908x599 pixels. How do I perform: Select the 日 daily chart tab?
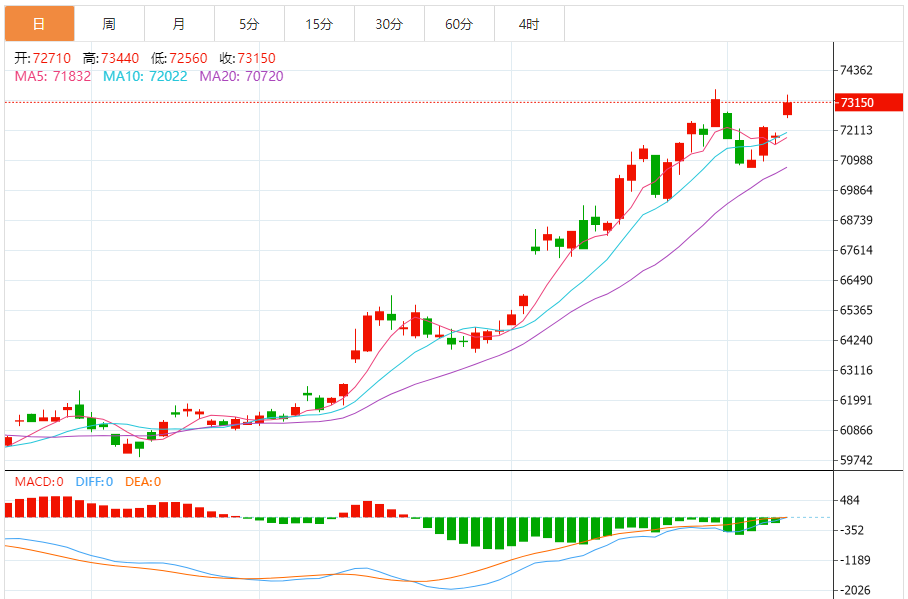39,24
